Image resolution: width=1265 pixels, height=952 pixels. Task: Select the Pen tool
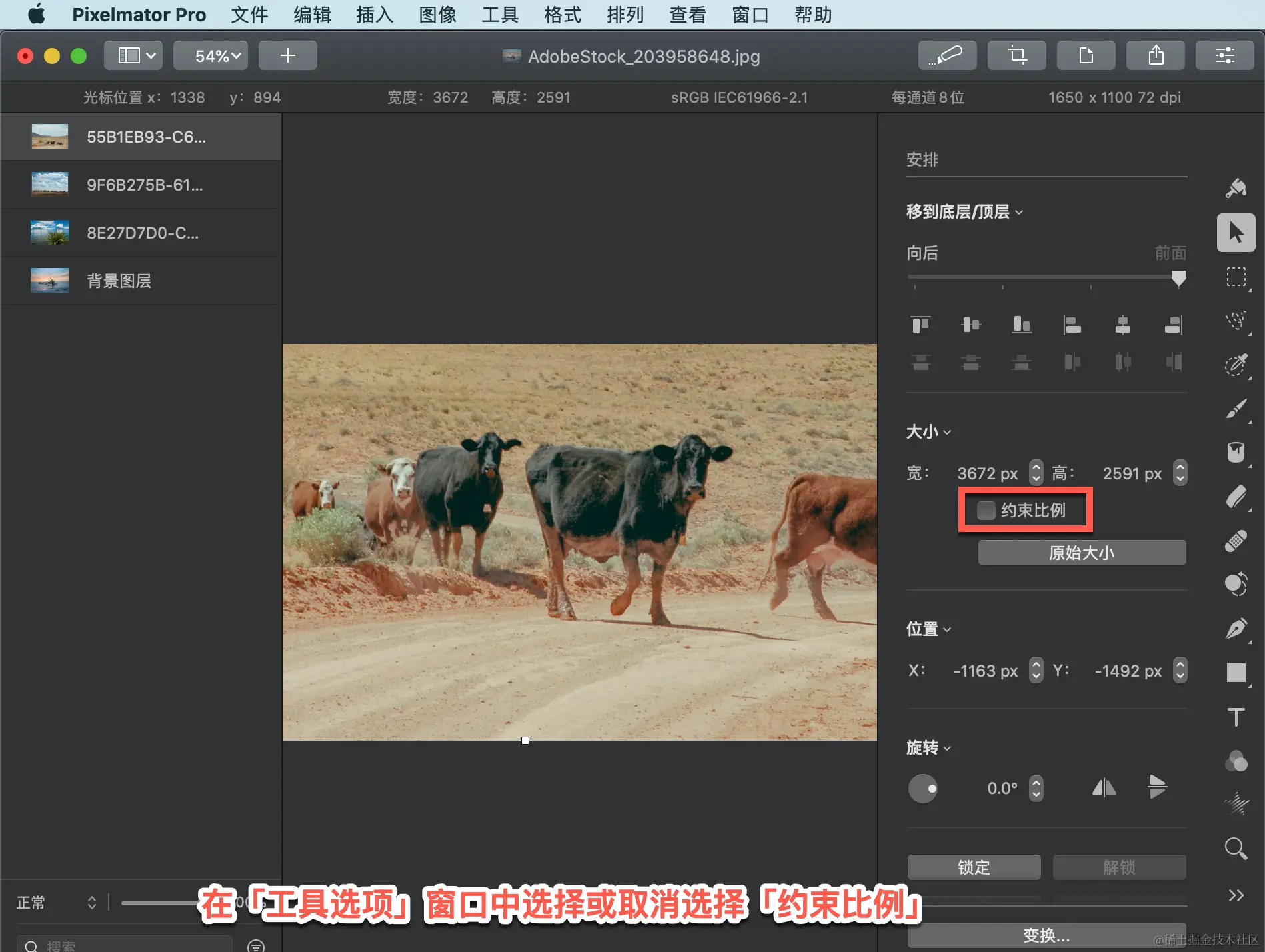pyautogui.click(x=1236, y=629)
